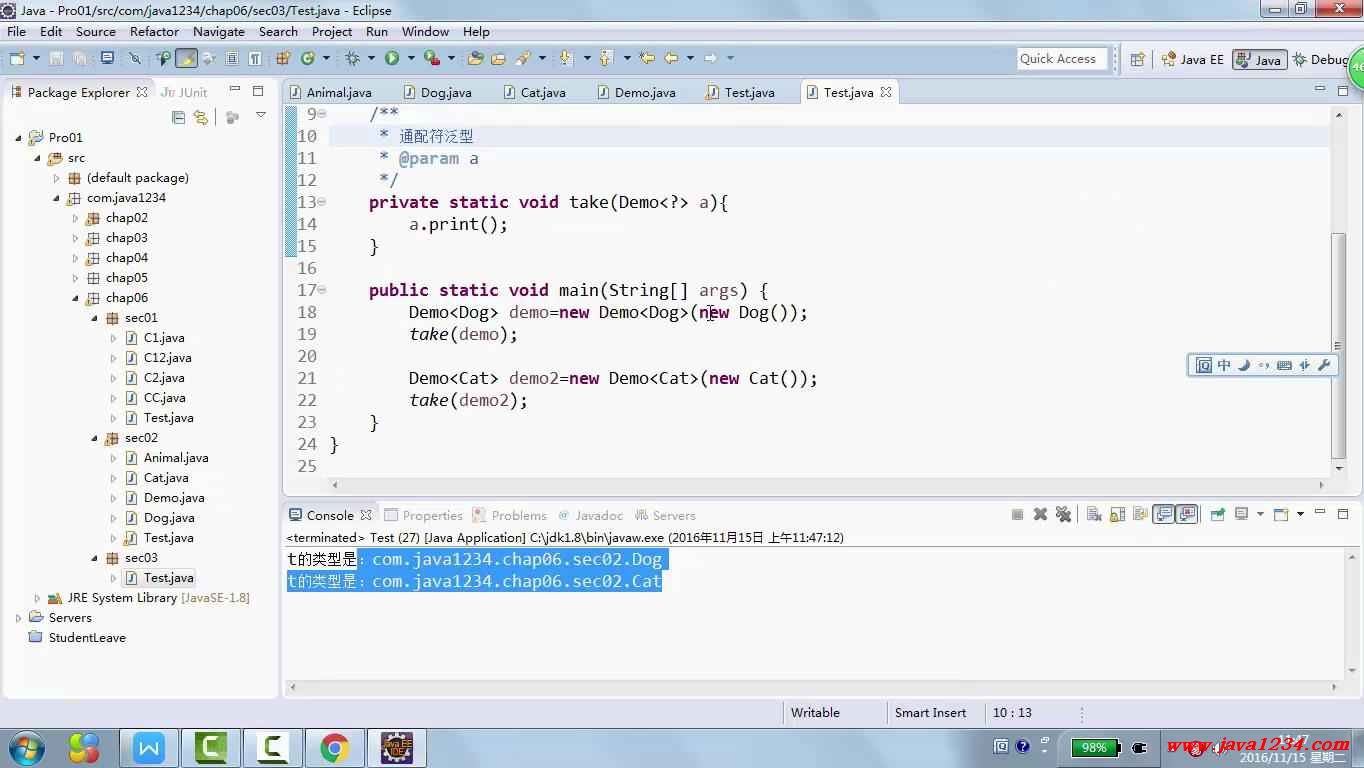Toggle Show Console on standard error change

(x=1187, y=514)
